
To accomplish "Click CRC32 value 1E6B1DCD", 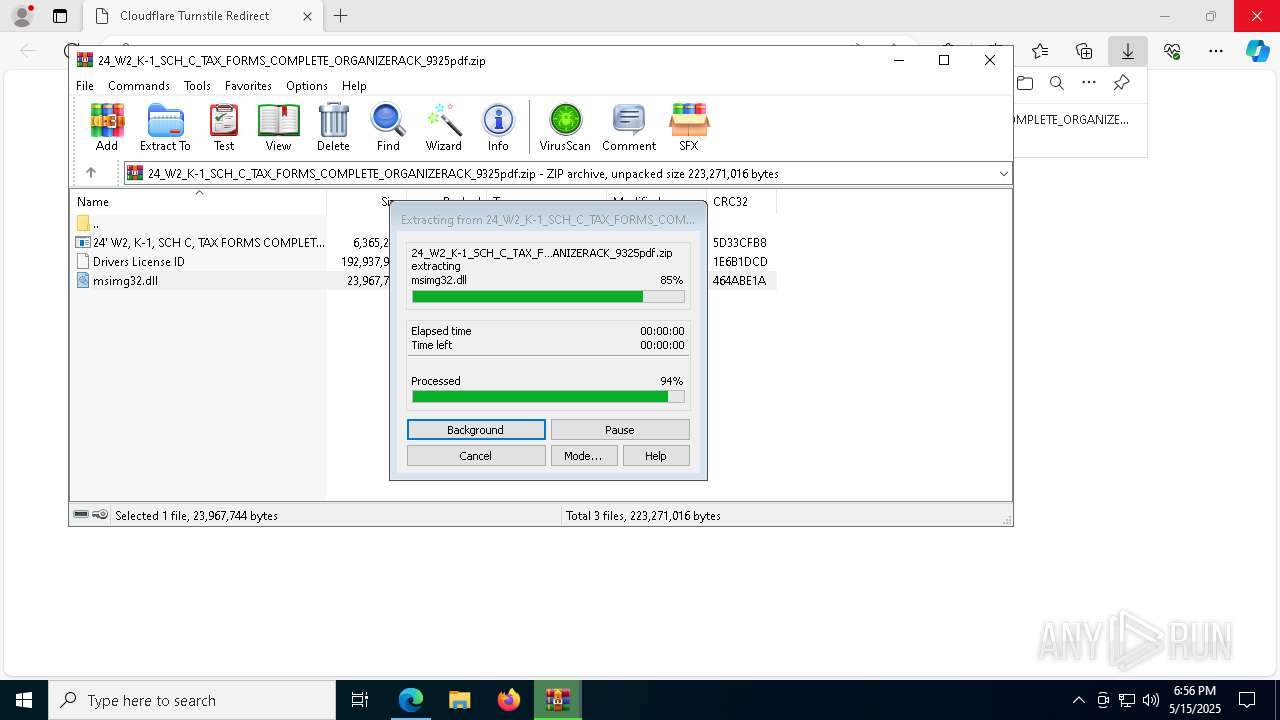I will 740,262.
